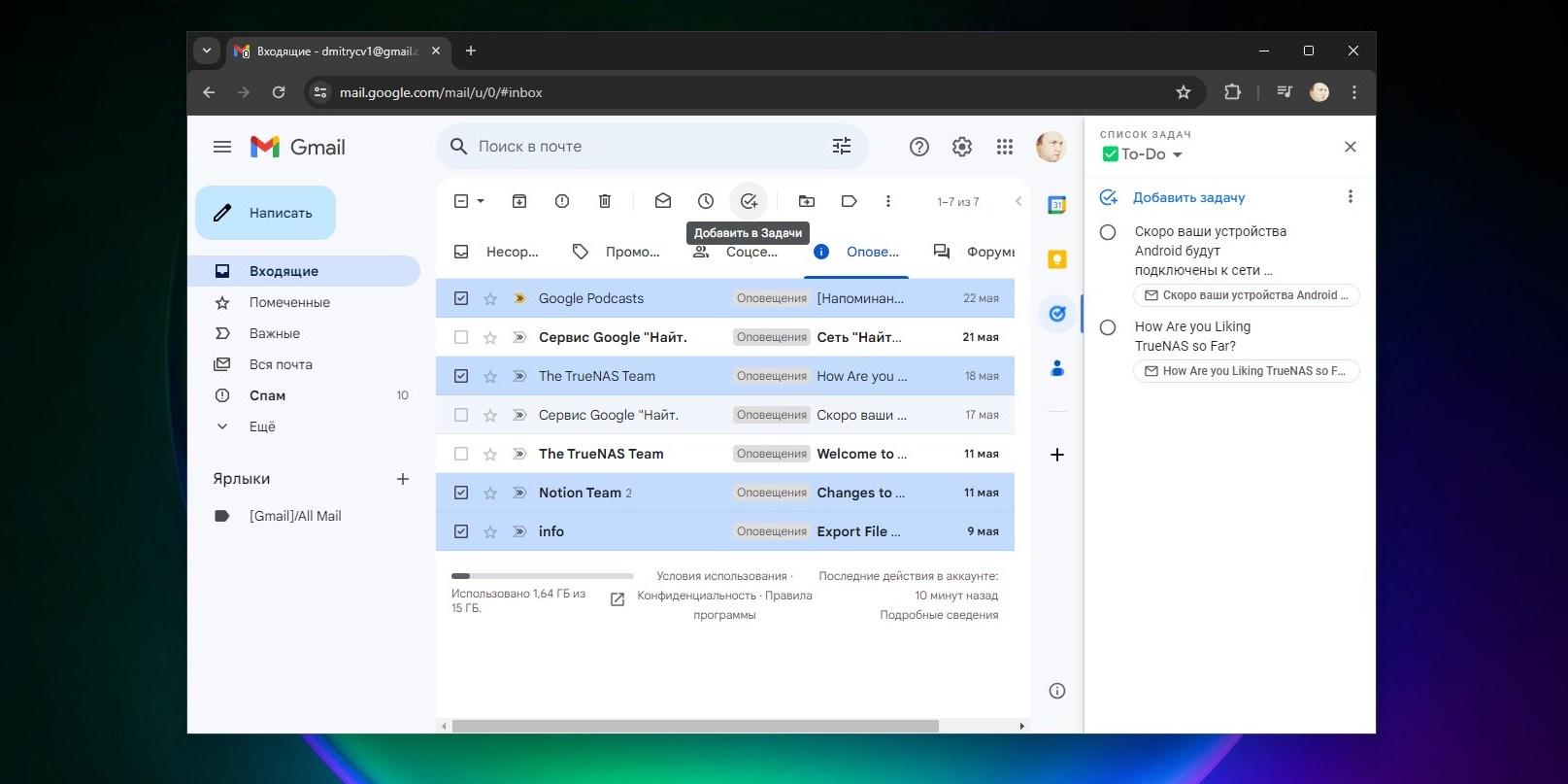
Task: Add selected emails to Tasks
Action: click(x=749, y=201)
